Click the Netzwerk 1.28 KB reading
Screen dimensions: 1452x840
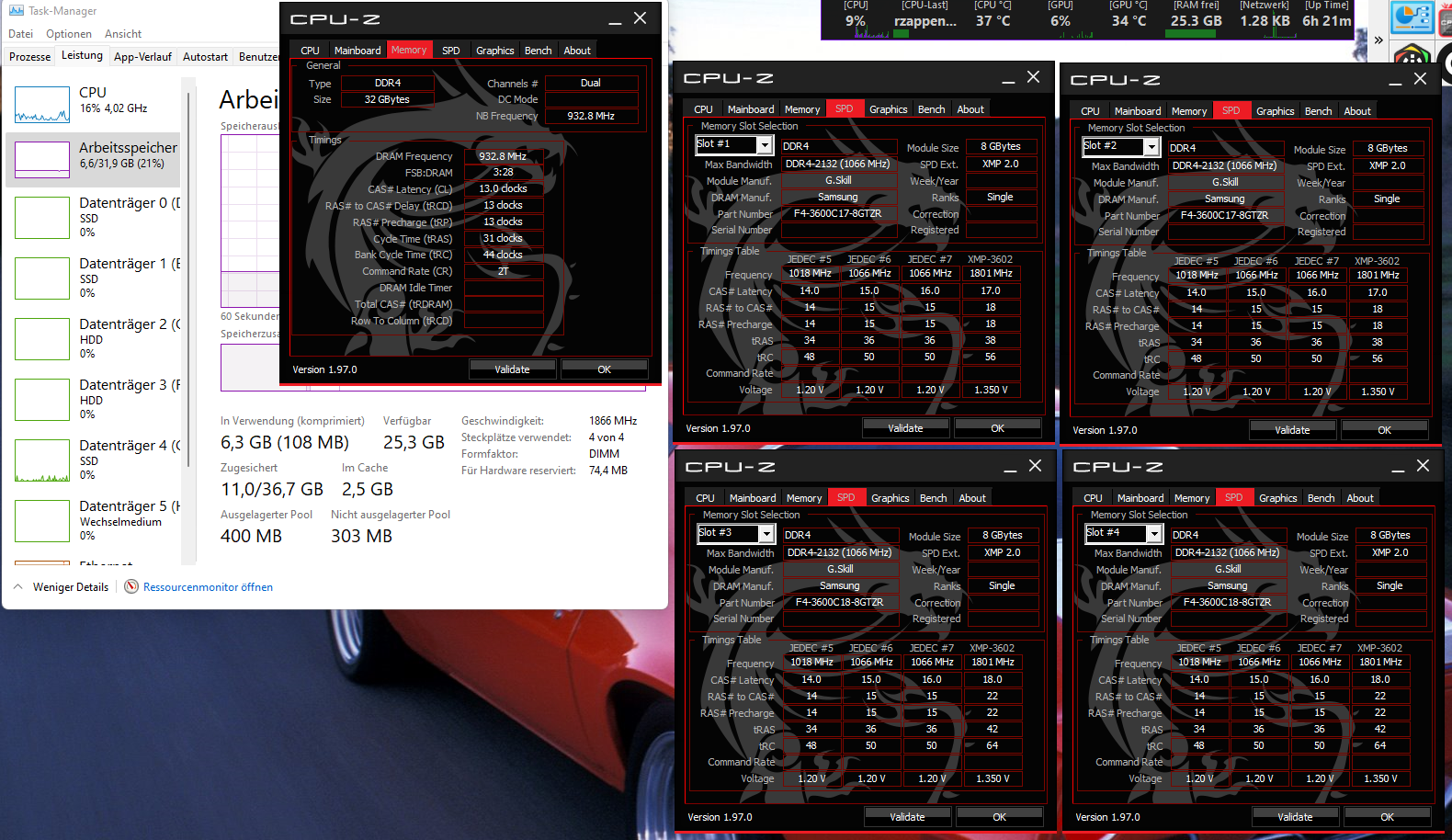pos(1265,20)
